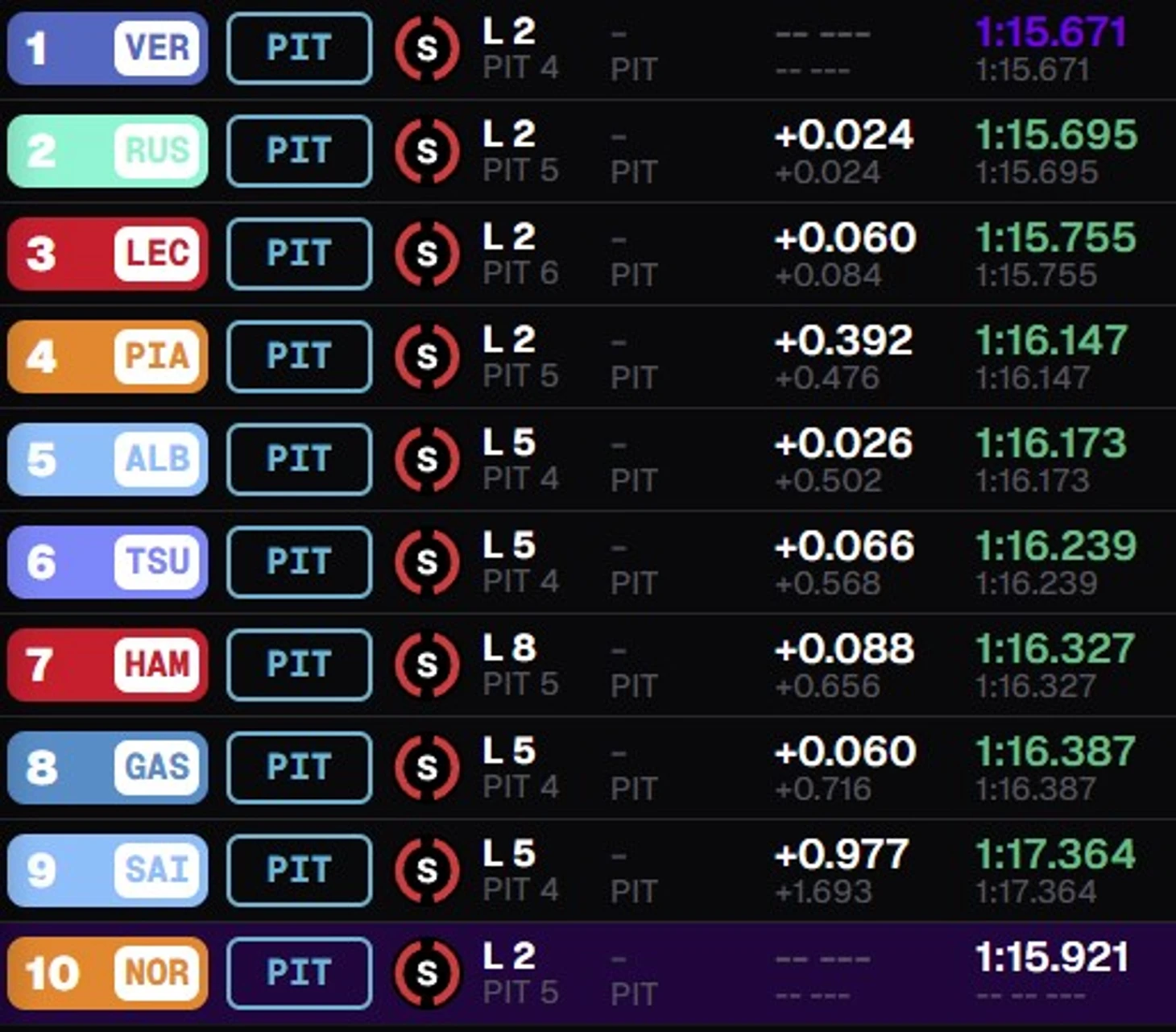Click Tsunoda's red S tyre icon
1176x1032 pixels.
(427, 562)
